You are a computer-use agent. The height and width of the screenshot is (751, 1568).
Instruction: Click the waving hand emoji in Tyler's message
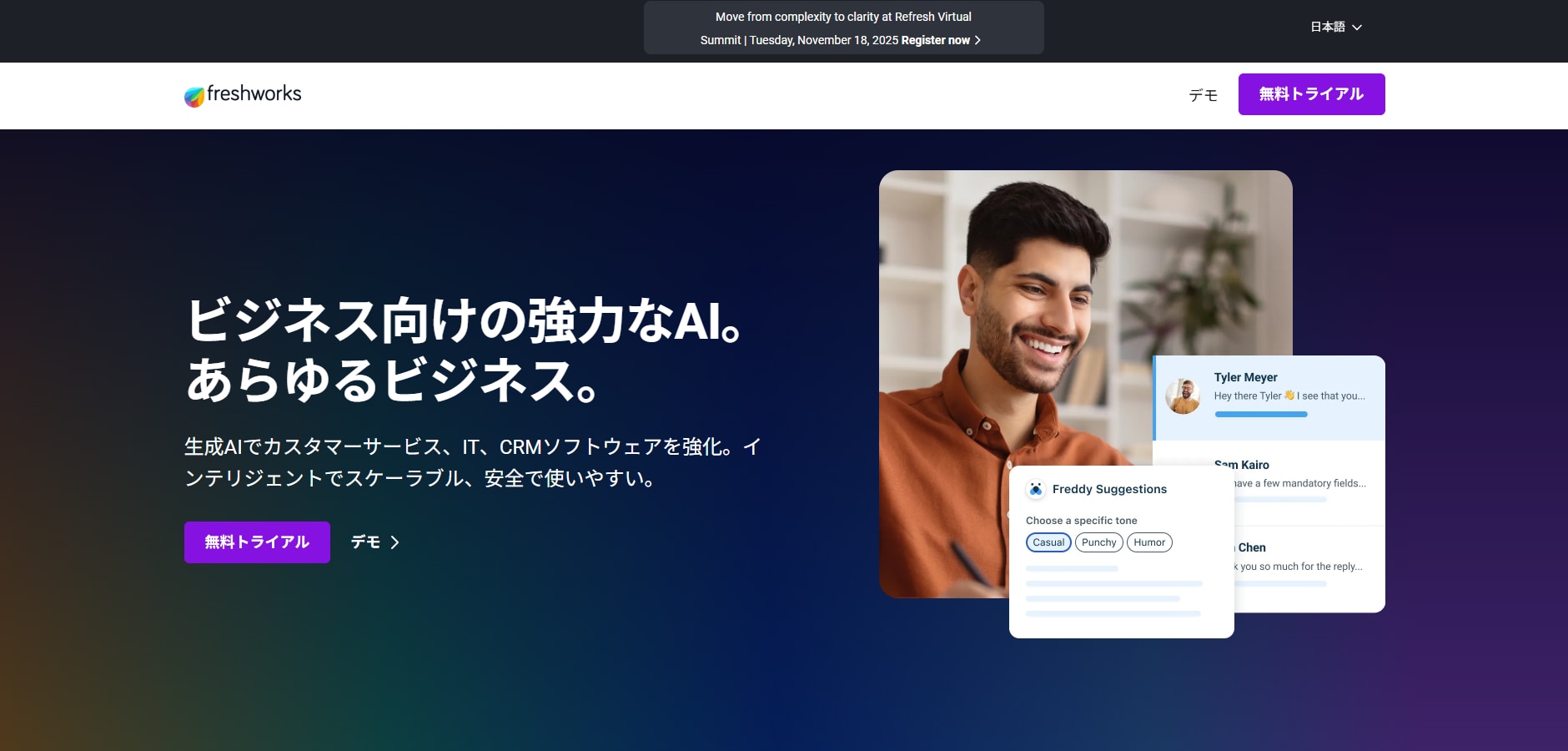[1289, 396]
